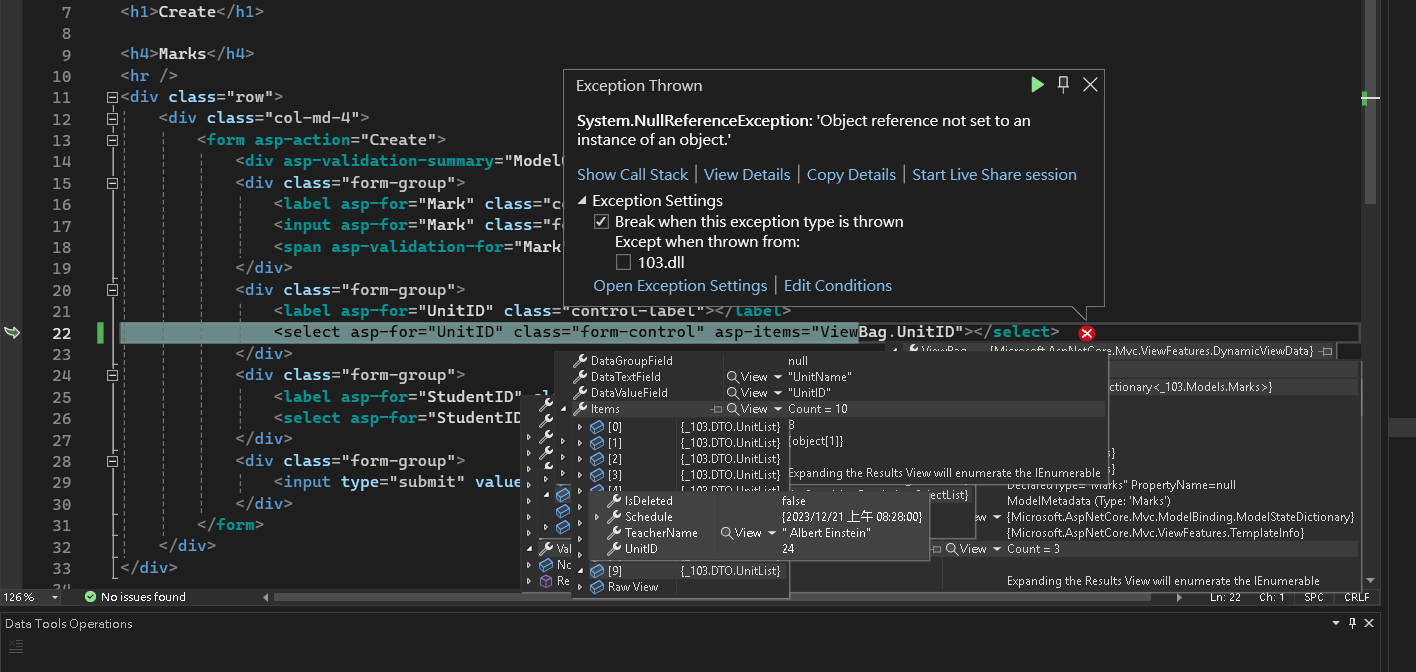Screen dimensions: 1416x672
Task: Expand the Raw View node
Action: point(580,587)
